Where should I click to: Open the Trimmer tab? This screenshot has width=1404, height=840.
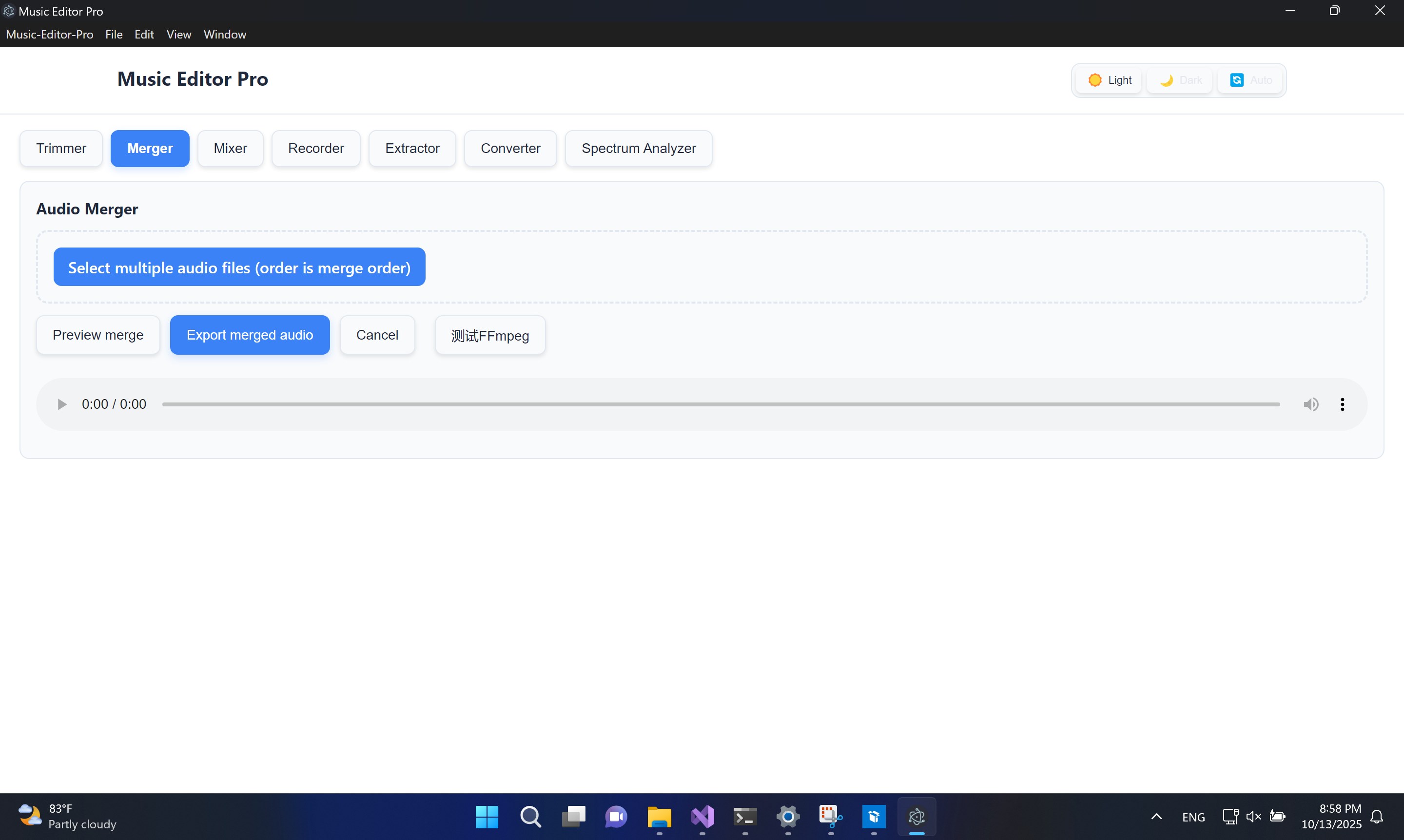(61, 148)
